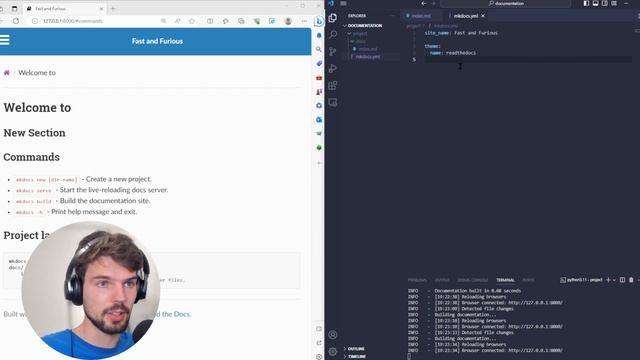This screenshot has width=640, height=360.
Task: Open the VS Code hamburger application menu
Action: click(x=343, y=3)
